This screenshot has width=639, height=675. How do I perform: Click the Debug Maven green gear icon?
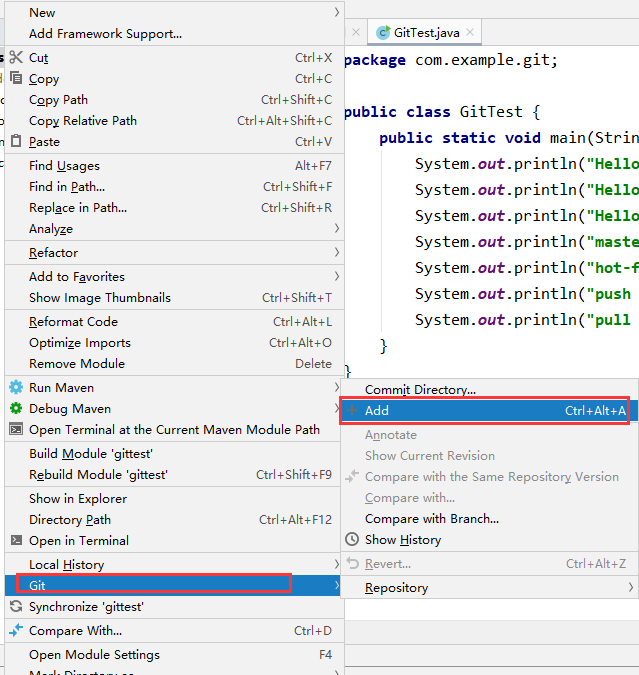tap(16, 408)
